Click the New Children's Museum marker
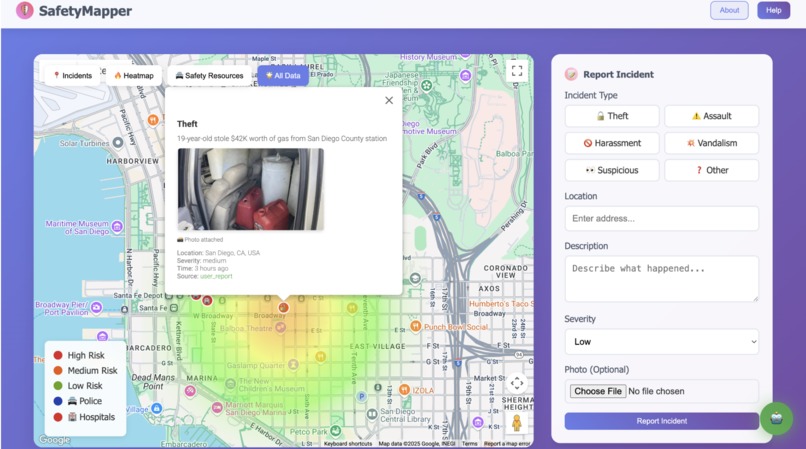 pyautogui.click(x=230, y=384)
